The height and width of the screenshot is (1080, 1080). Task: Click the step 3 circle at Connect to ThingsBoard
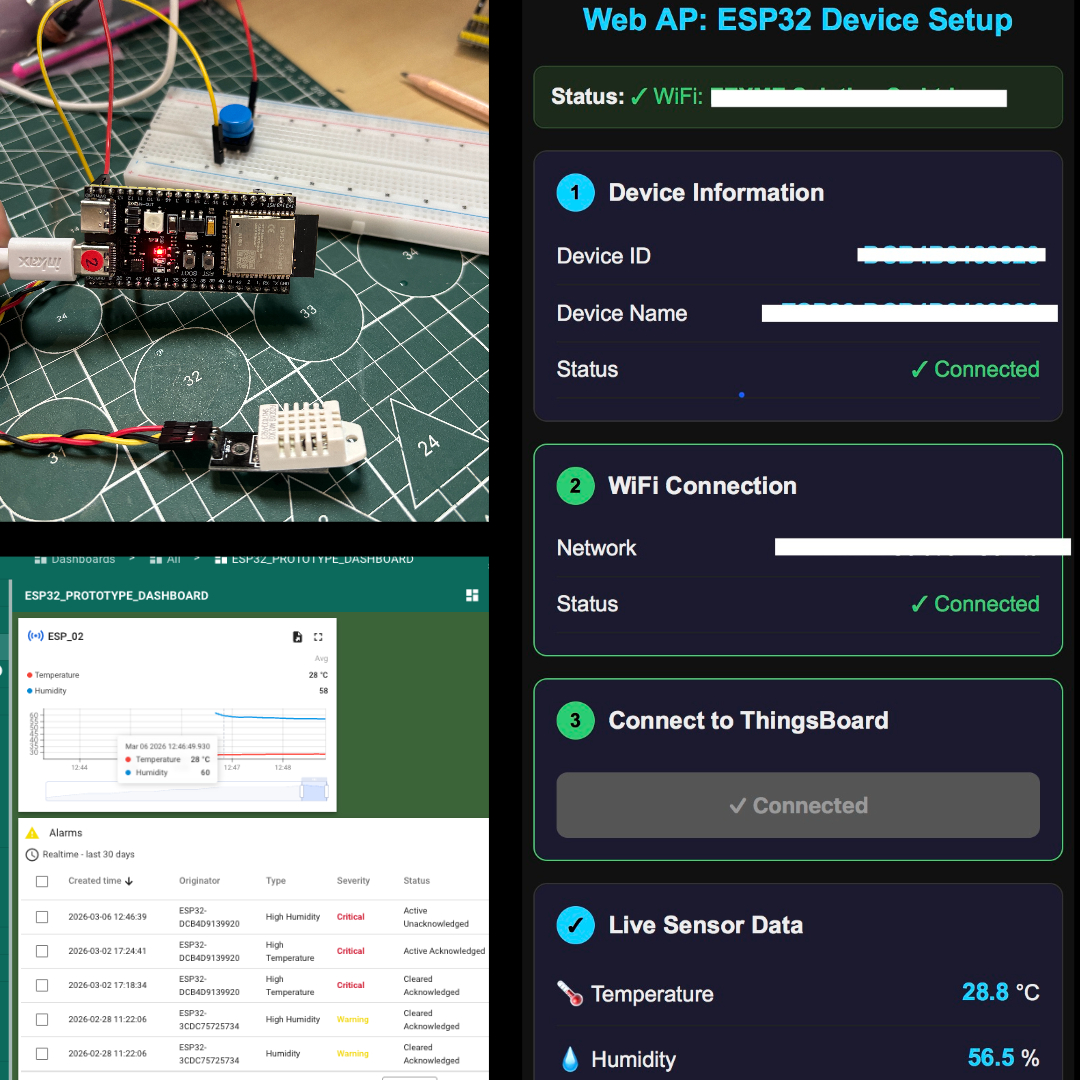coord(575,720)
